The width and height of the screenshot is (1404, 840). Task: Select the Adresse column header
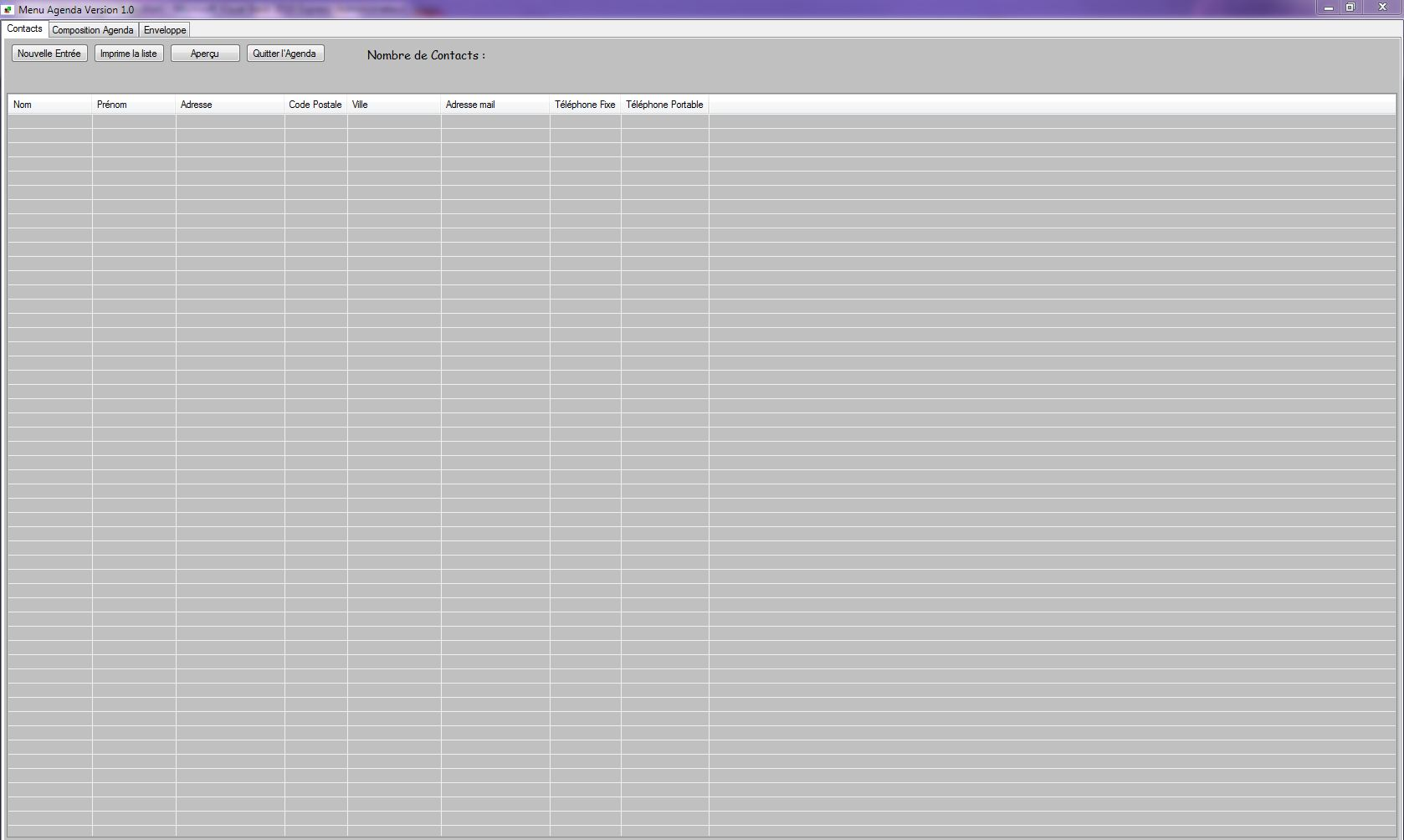tap(229, 105)
